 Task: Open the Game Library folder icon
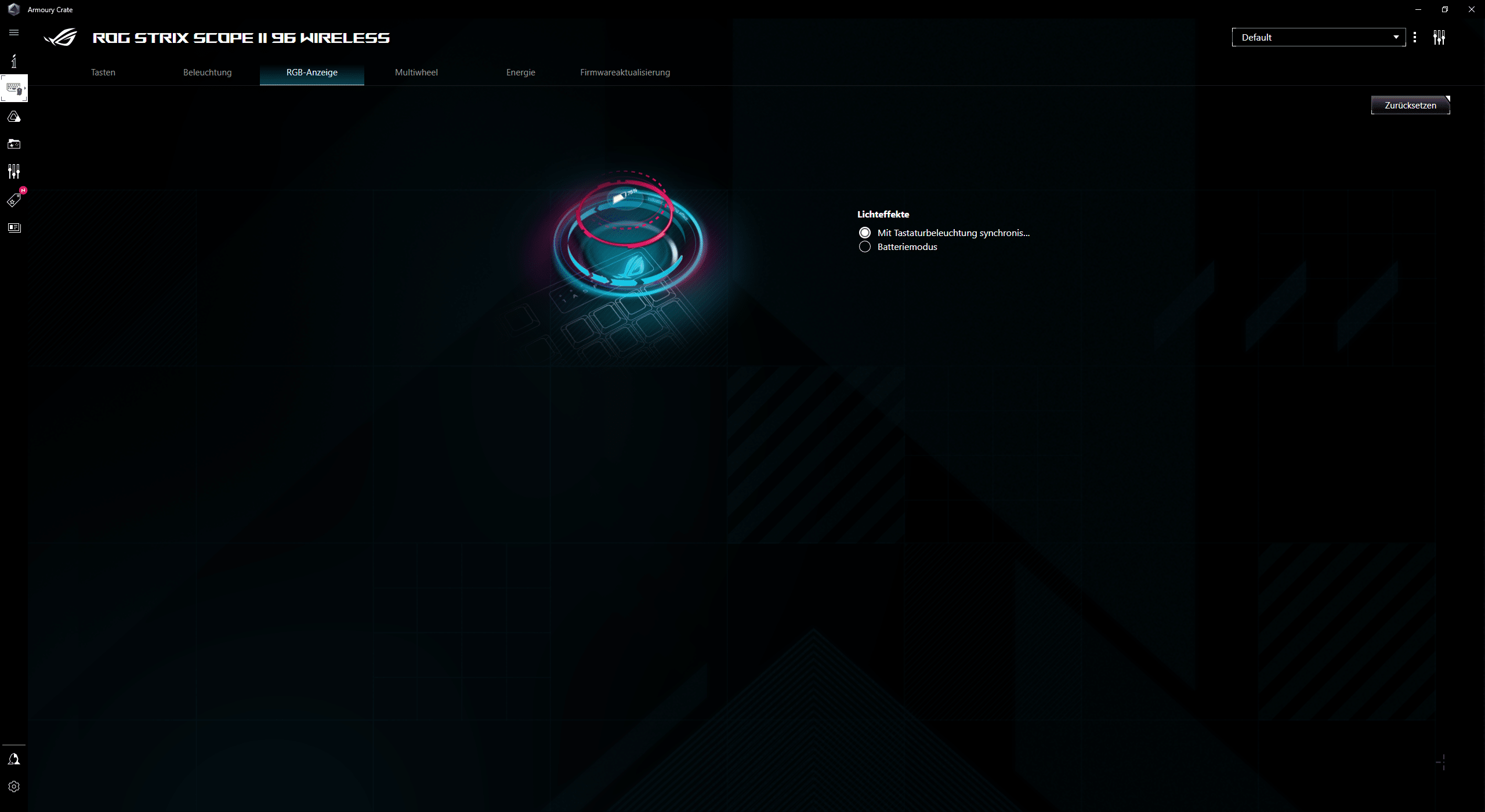coord(14,144)
